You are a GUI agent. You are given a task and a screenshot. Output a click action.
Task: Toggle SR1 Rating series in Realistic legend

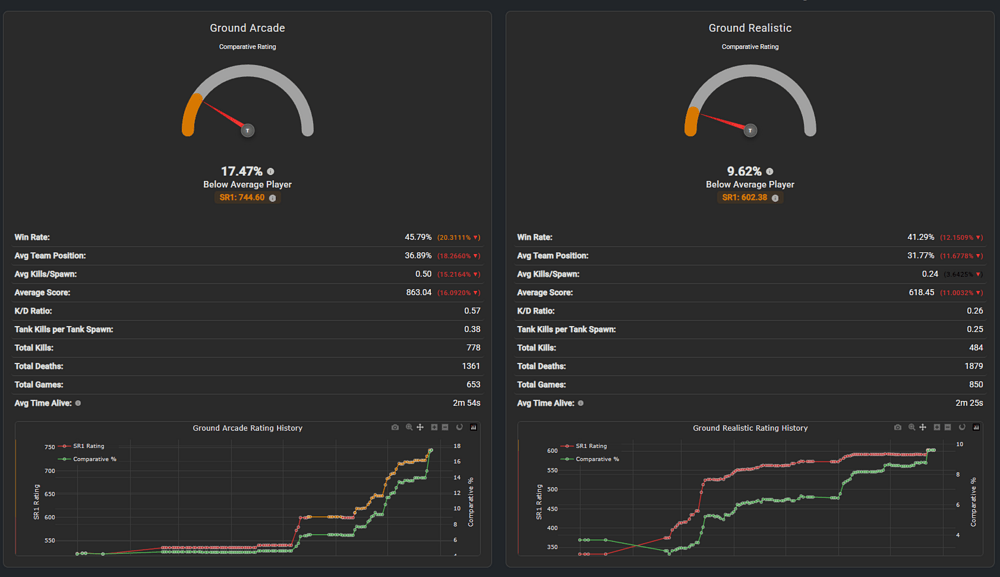pos(584,446)
